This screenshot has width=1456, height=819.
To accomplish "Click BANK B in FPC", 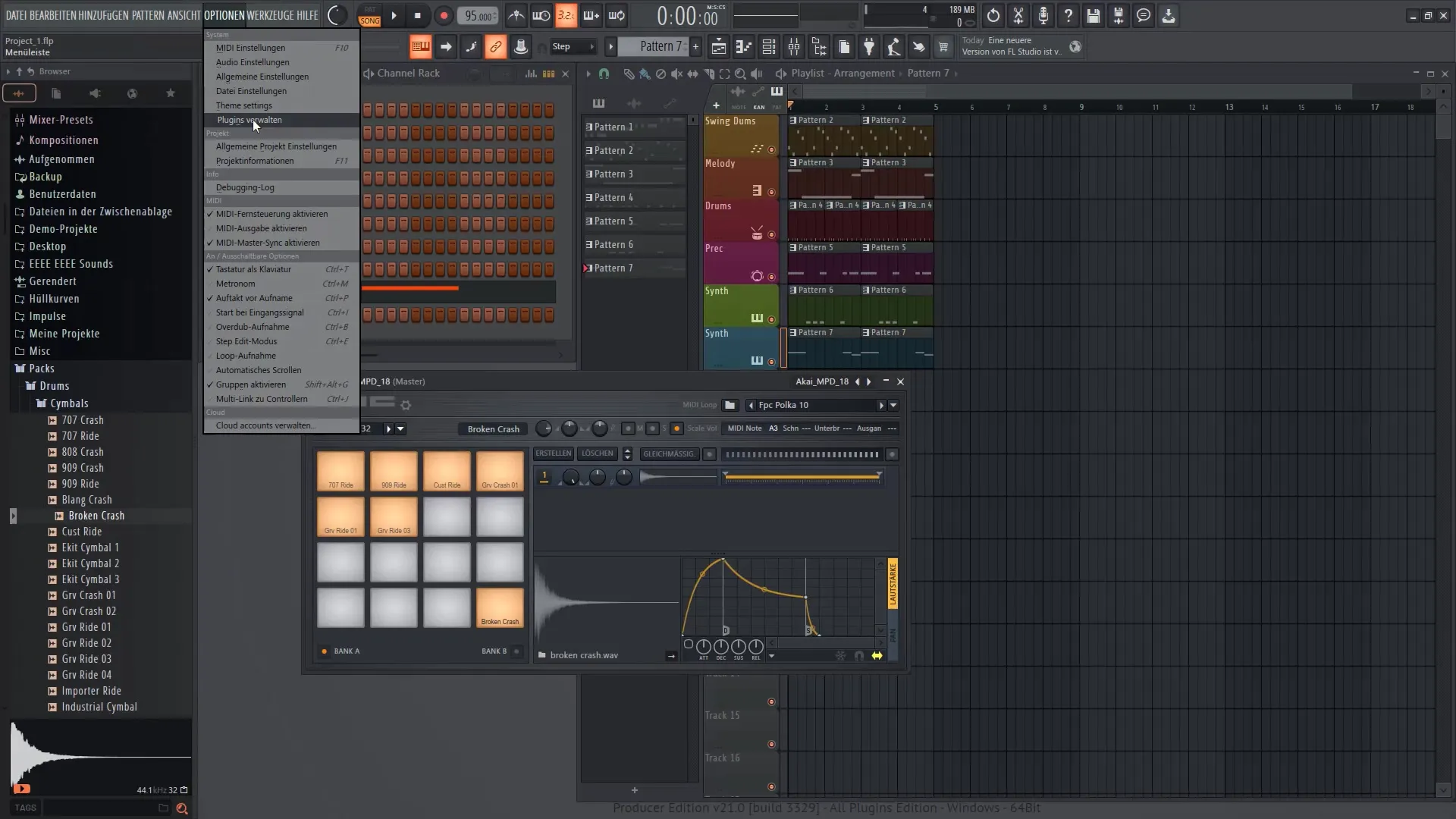I will [500, 651].
